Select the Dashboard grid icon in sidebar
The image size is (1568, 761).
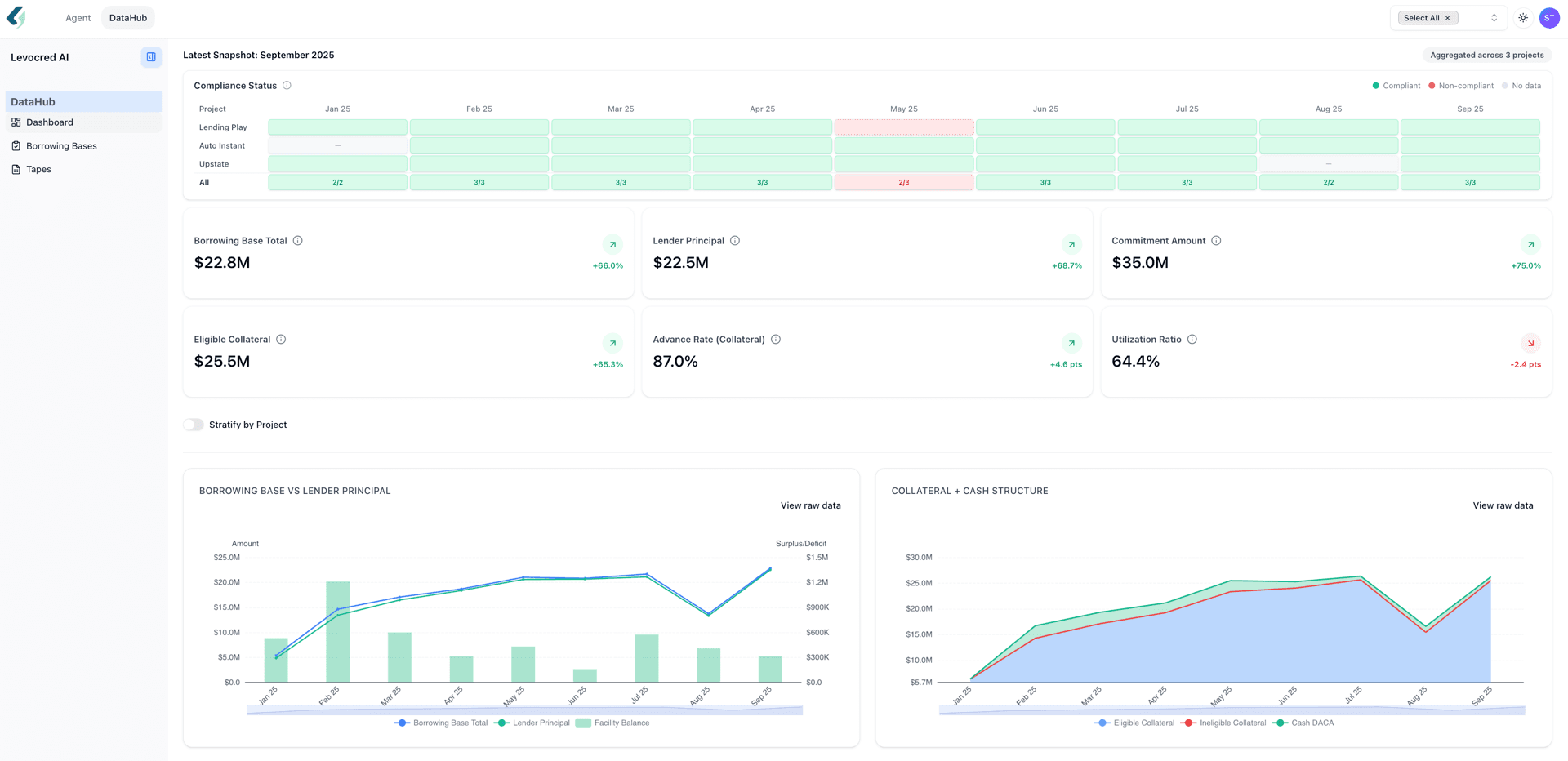point(16,122)
